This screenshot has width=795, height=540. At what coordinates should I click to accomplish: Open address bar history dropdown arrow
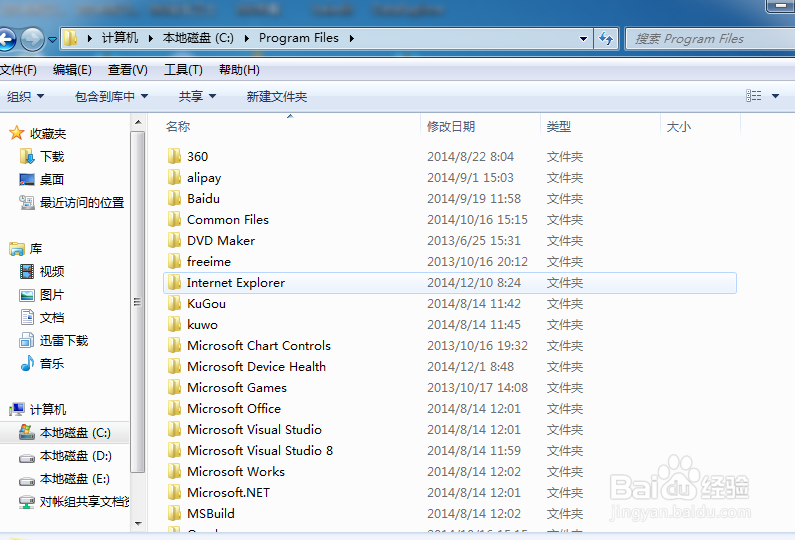click(x=583, y=39)
